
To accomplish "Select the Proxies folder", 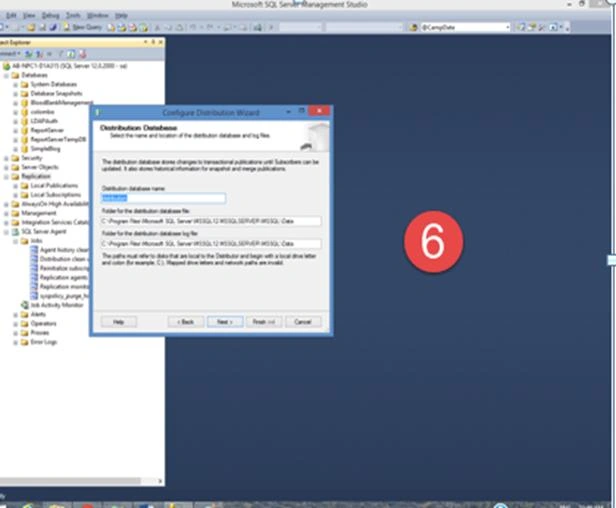I will tap(40, 333).
